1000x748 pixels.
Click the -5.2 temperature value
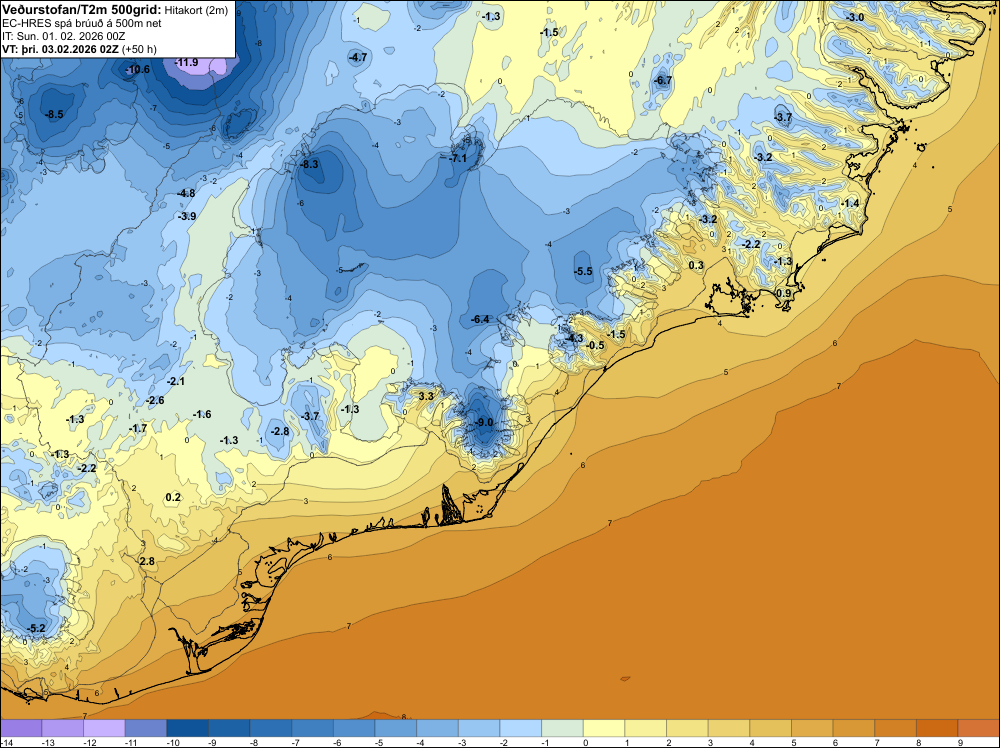coord(36,629)
